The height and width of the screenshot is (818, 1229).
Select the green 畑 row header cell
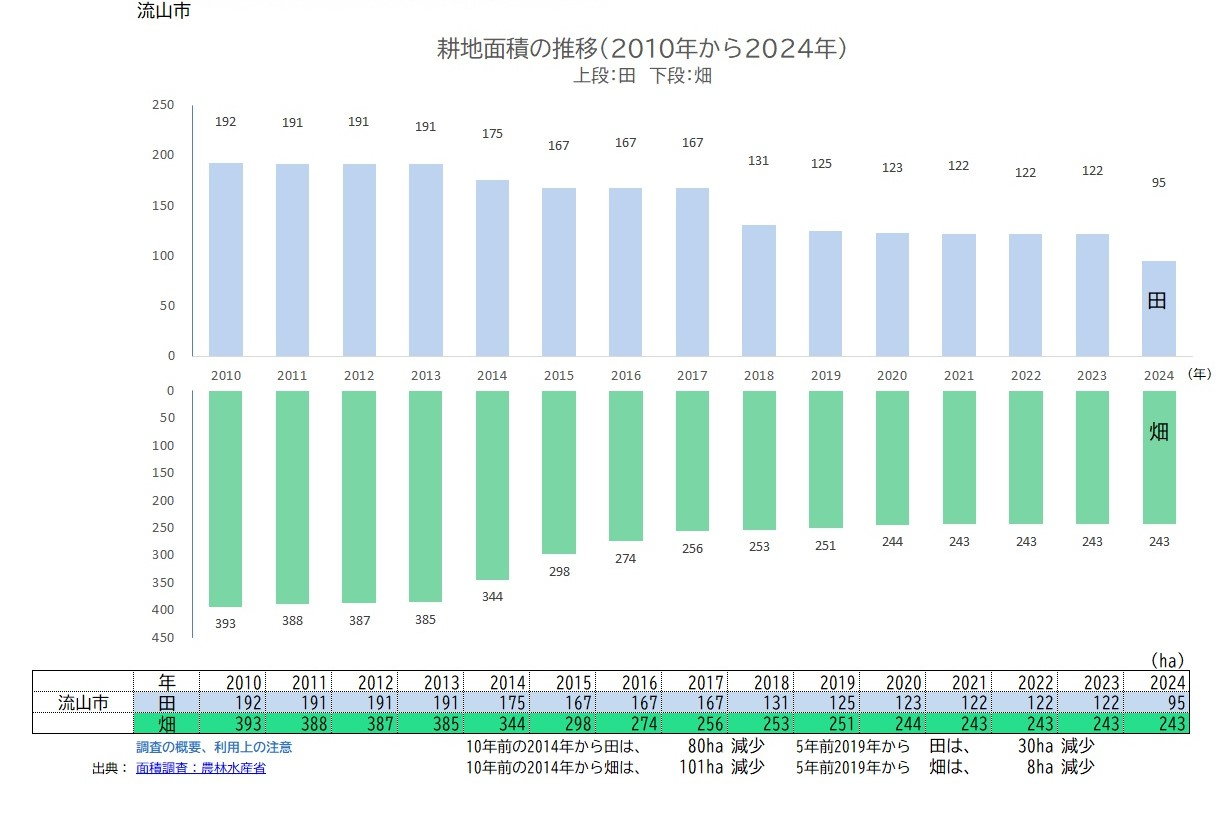pyautogui.click(x=167, y=723)
